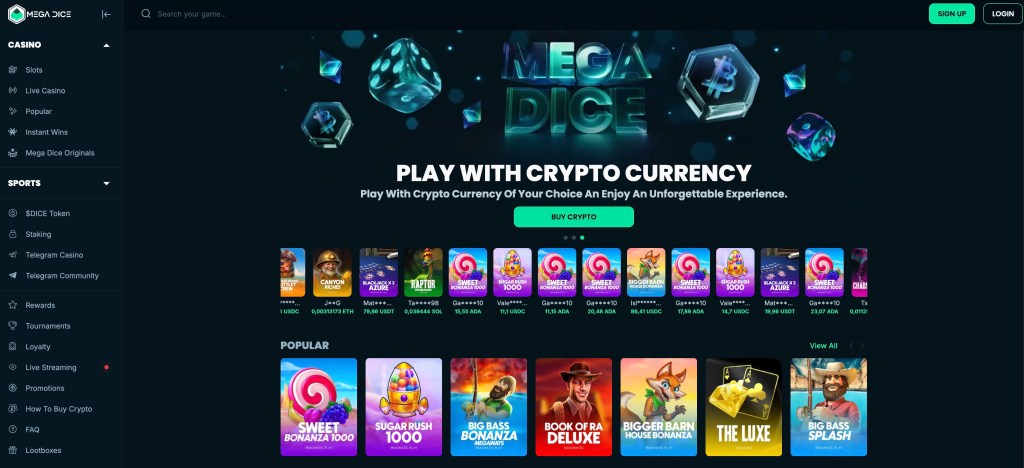Viewport: 1024px width, 468px height.
Task: Click the Mega Dice logo icon
Action: click(x=16, y=14)
